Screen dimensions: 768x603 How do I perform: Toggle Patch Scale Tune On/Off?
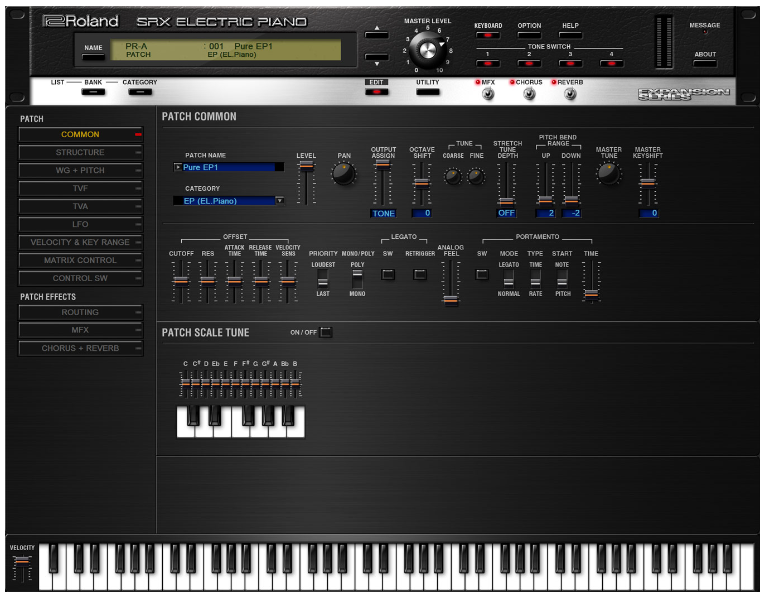326,332
